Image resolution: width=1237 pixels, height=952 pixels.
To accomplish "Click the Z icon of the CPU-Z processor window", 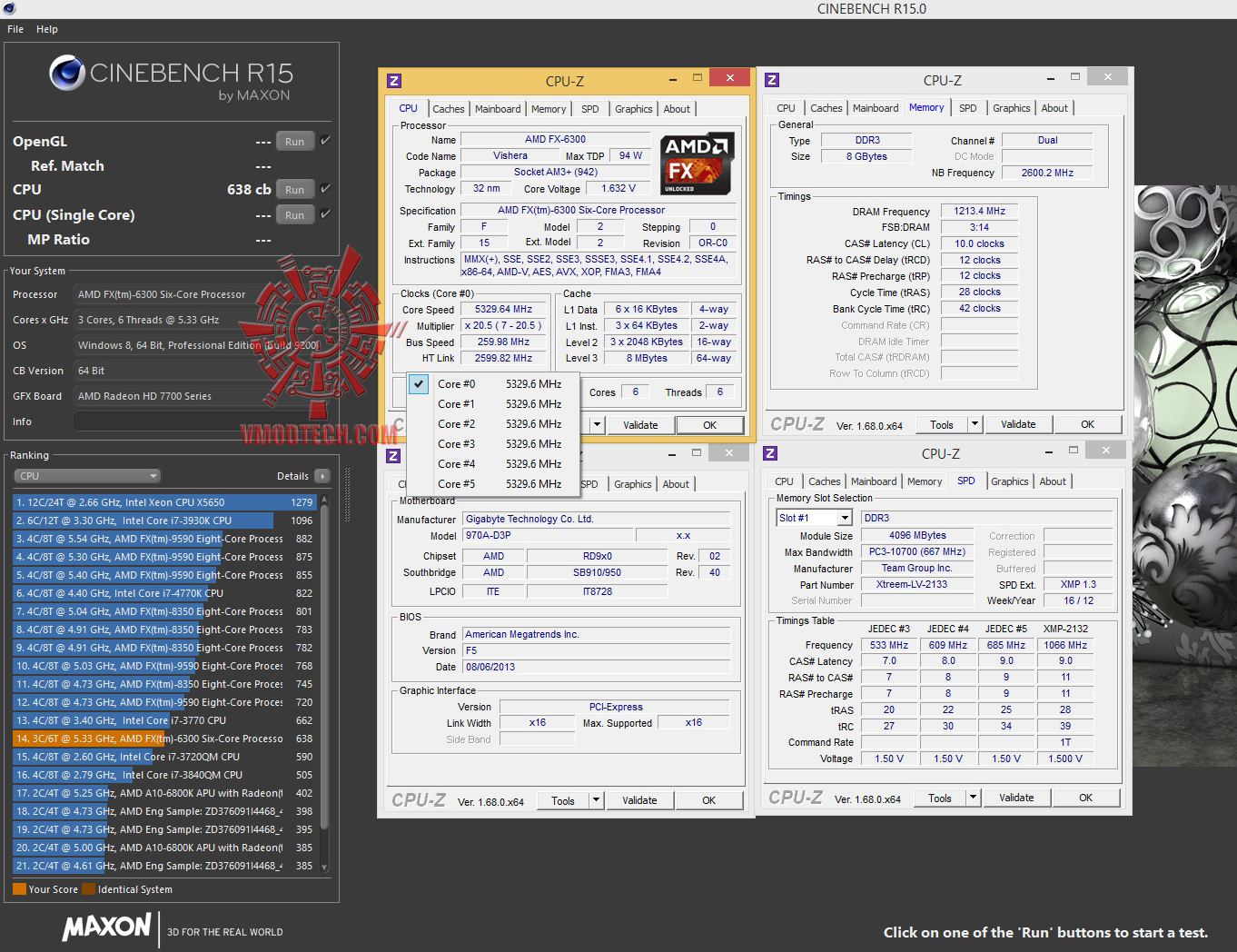I will click(x=394, y=81).
